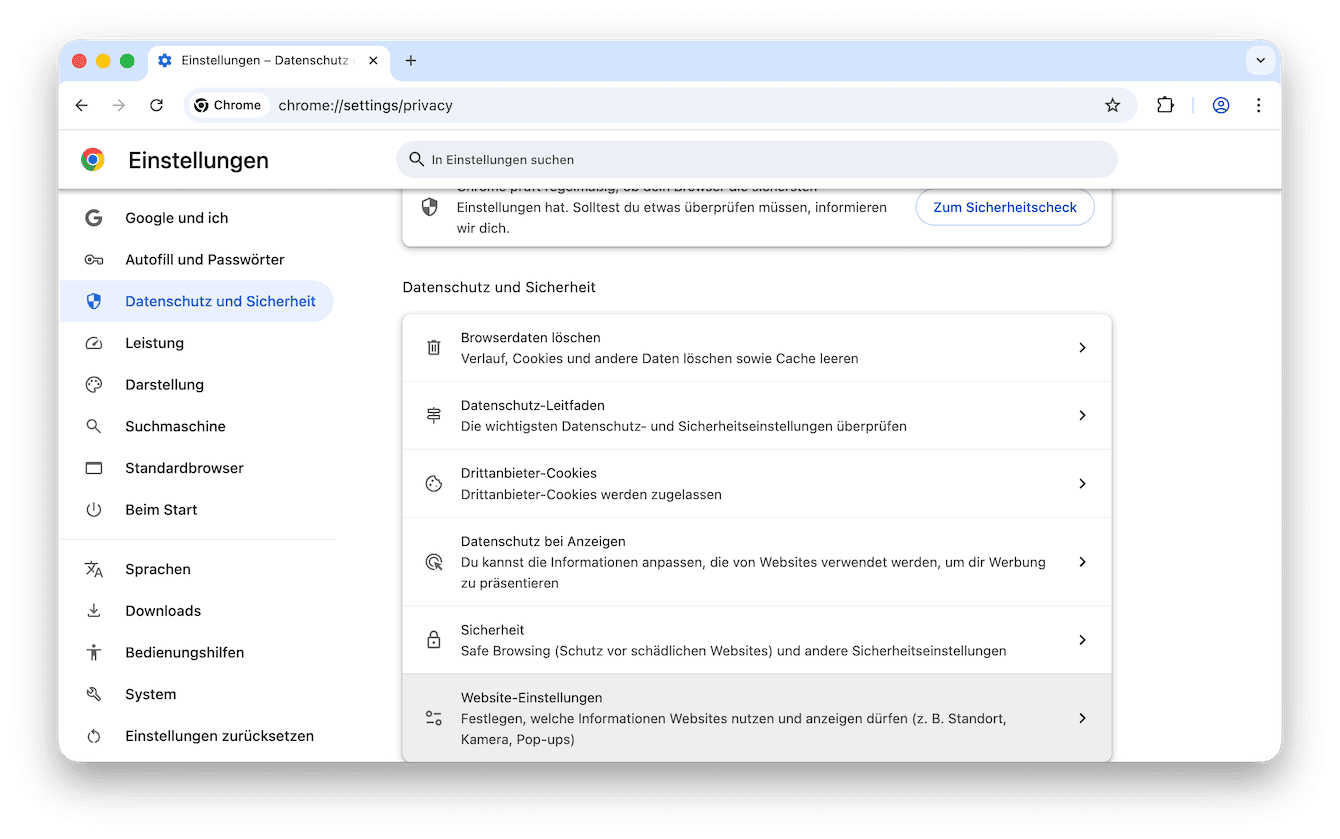The height and width of the screenshot is (839, 1340).
Task: Select the key icon next to Autofill und Passwörter
Action: [x=93, y=259]
